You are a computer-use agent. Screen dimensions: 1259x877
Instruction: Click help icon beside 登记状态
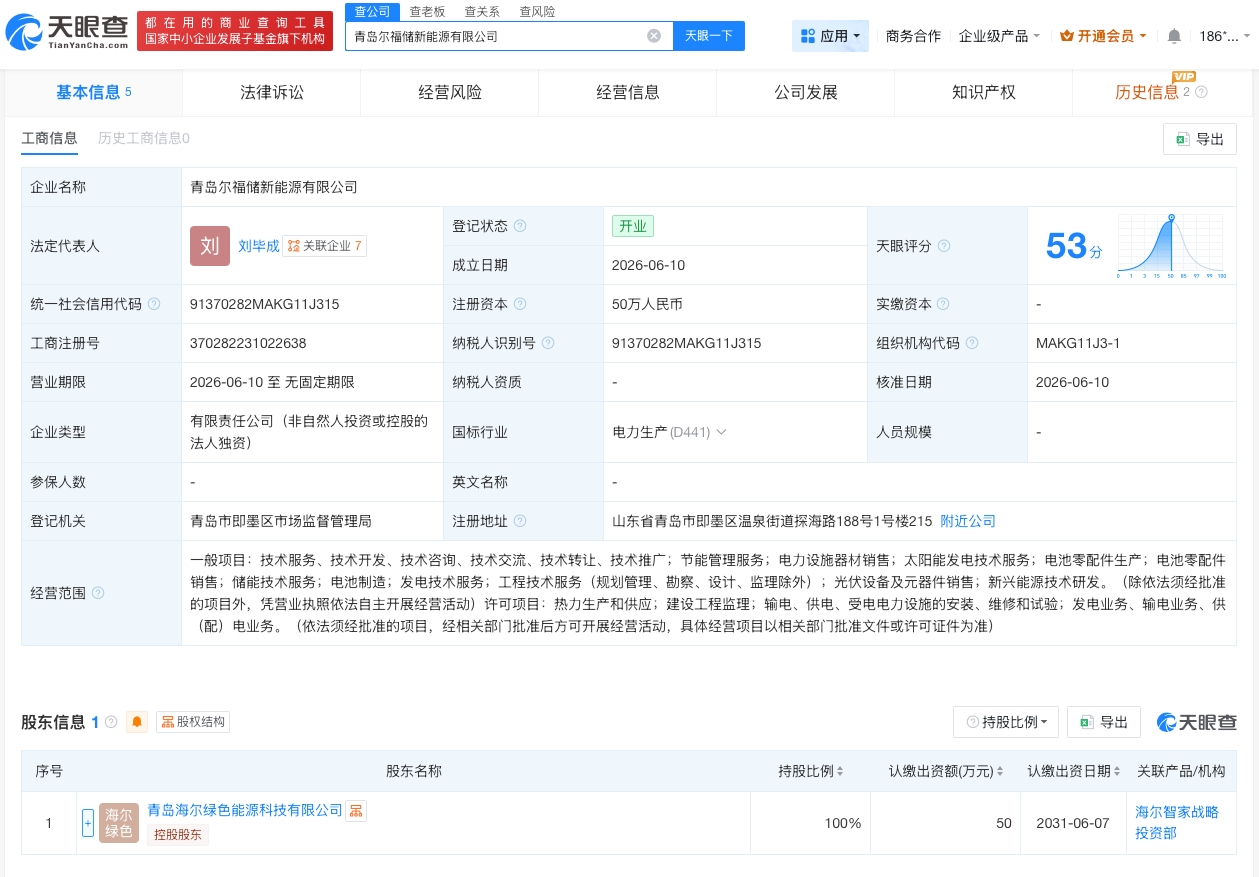pos(520,226)
